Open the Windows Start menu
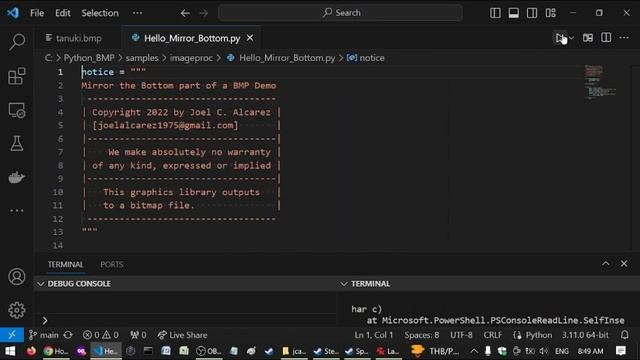This screenshot has width=640, height=360. coord(10,351)
